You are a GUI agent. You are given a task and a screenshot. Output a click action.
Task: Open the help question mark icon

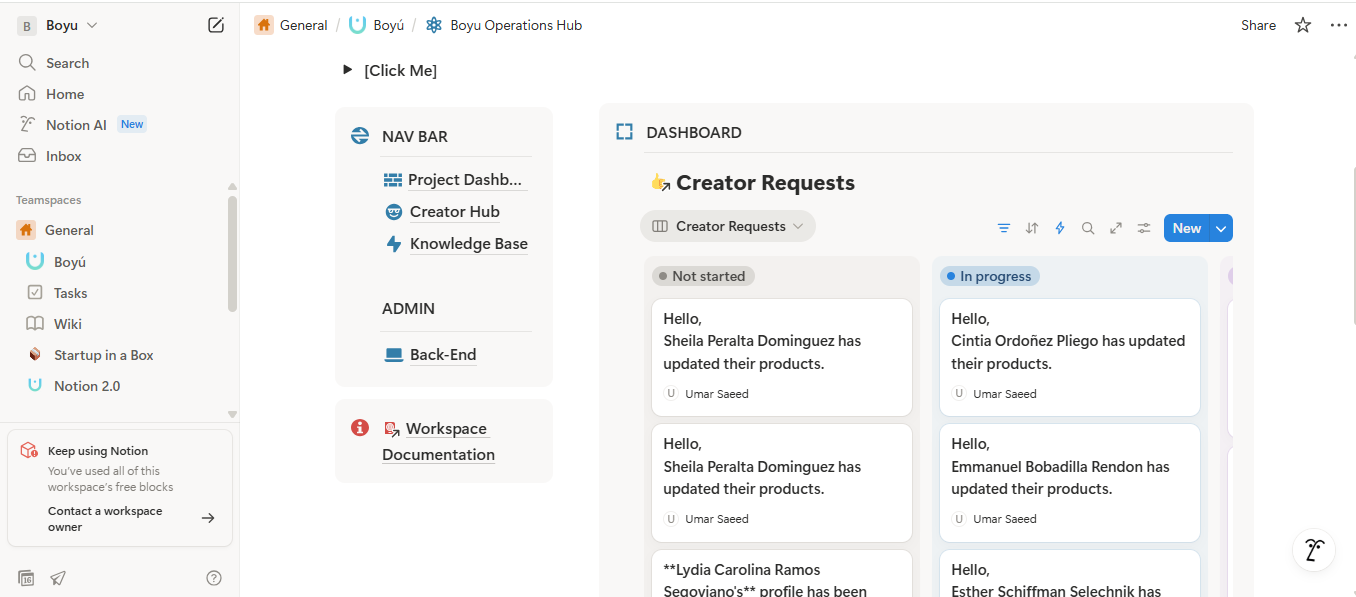pos(214,578)
